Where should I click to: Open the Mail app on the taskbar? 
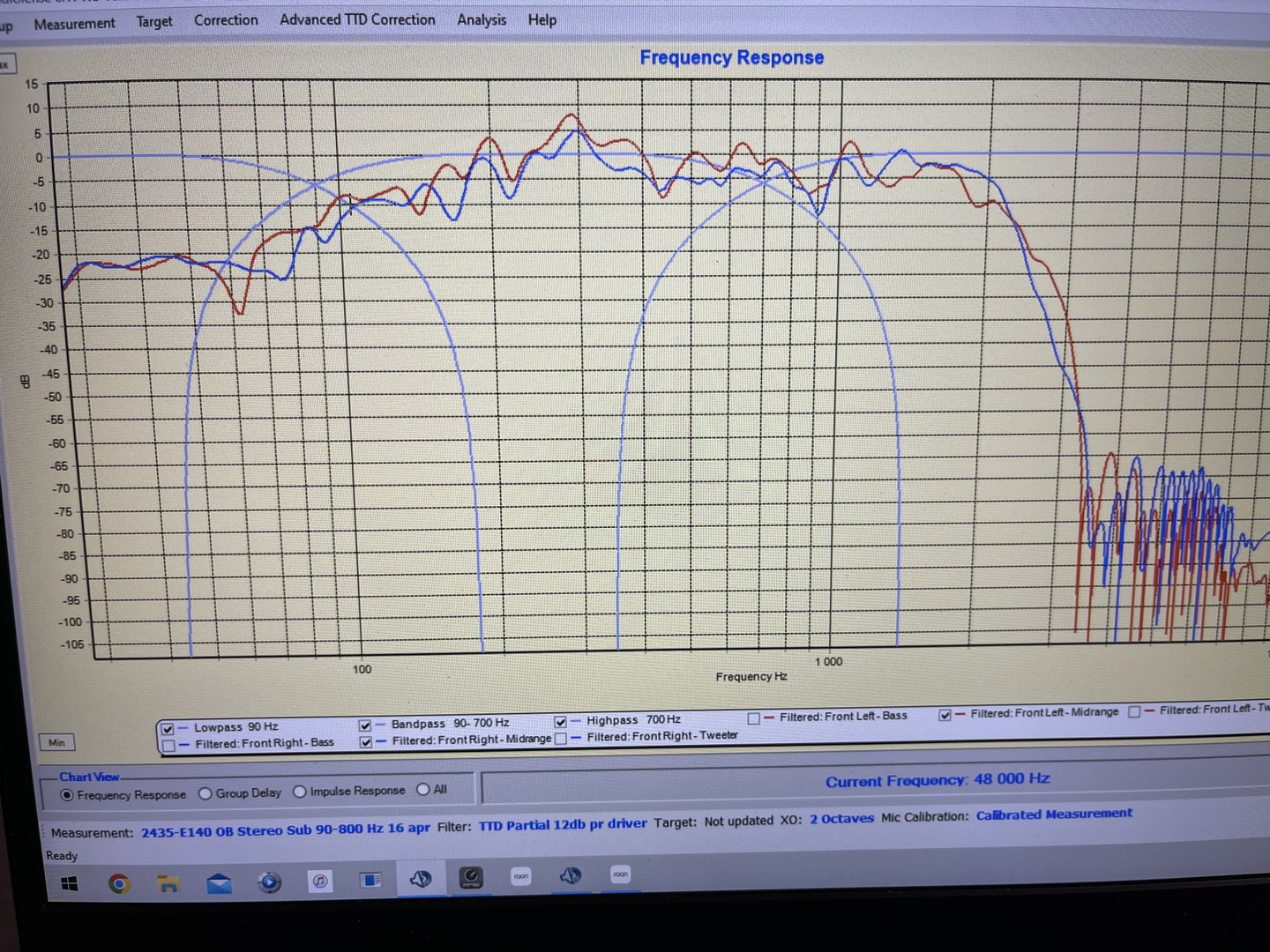tap(219, 883)
